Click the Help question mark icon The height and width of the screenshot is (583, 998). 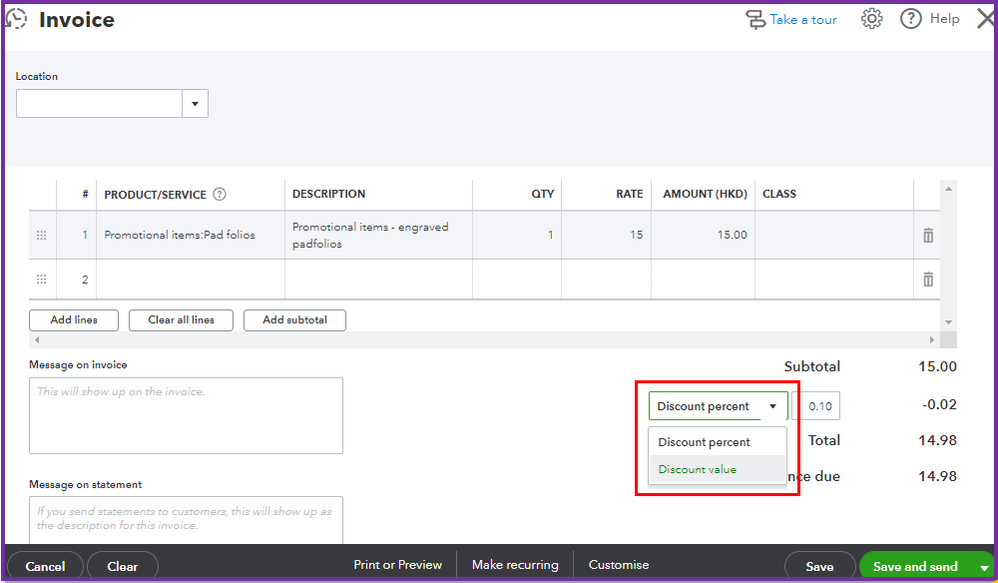(x=911, y=19)
